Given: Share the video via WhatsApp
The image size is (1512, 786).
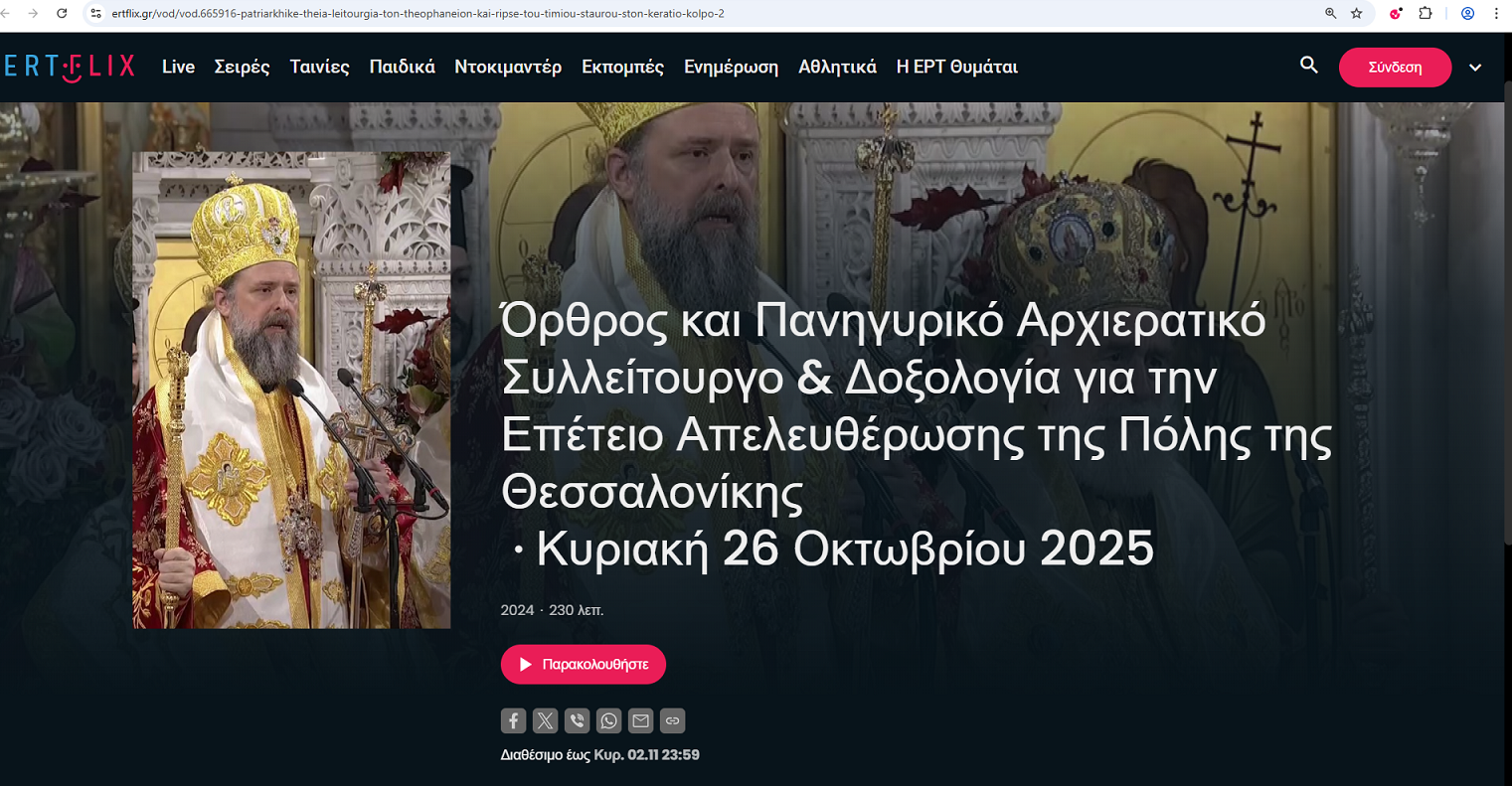Looking at the screenshot, I should tap(608, 720).
